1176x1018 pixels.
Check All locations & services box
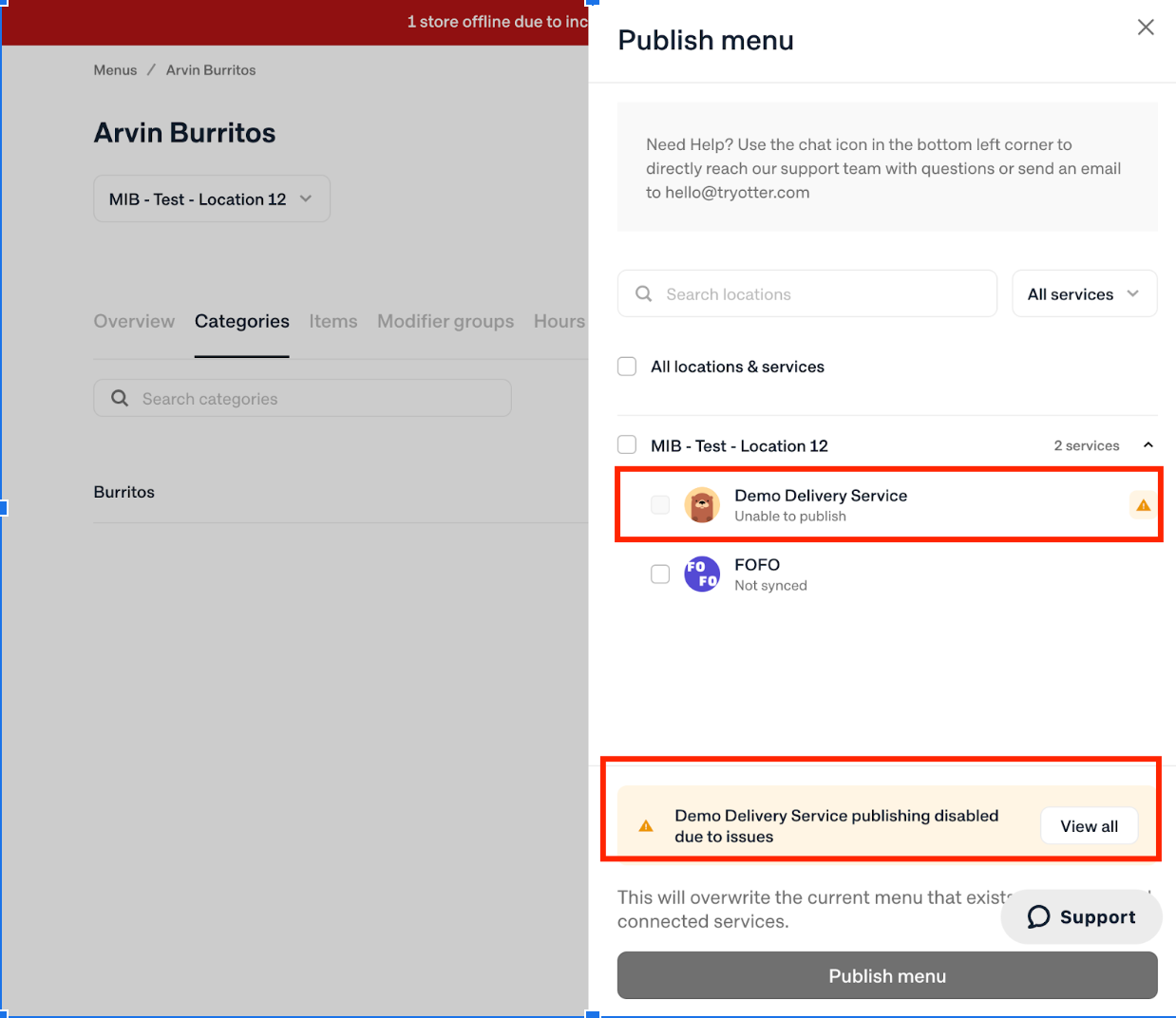tap(627, 367)
